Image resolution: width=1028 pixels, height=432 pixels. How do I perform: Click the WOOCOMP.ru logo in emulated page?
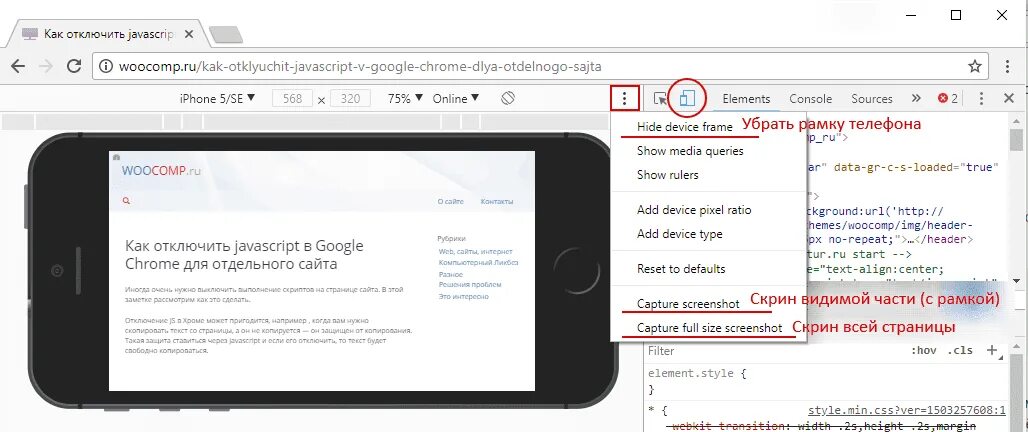(x=161, y=171)
